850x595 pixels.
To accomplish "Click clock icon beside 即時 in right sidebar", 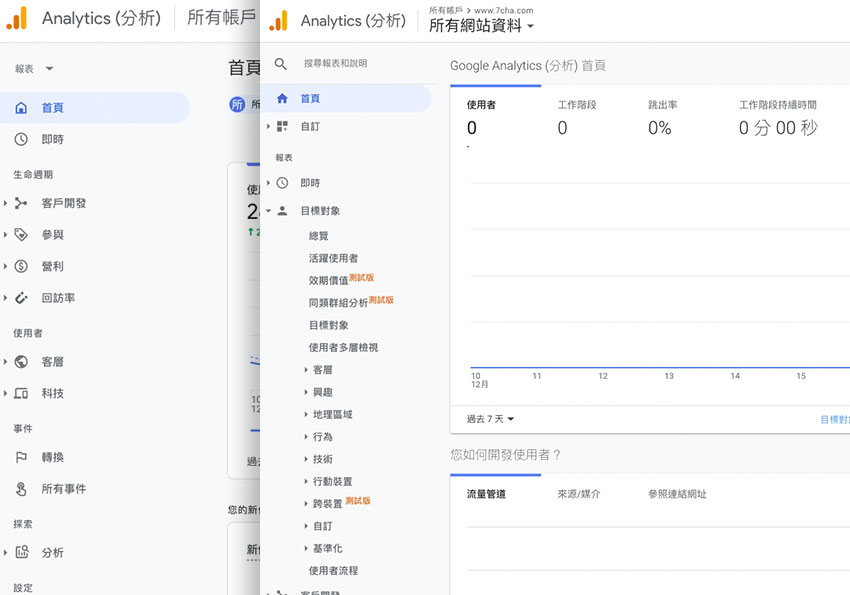I will point(282,183).
